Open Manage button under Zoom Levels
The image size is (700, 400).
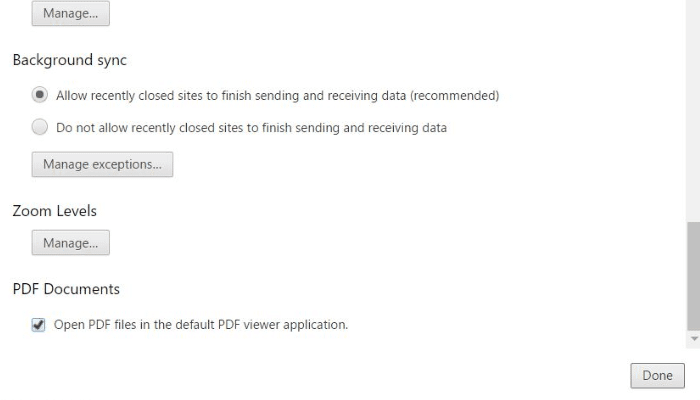pyautogui.click(x=70, y=243)
